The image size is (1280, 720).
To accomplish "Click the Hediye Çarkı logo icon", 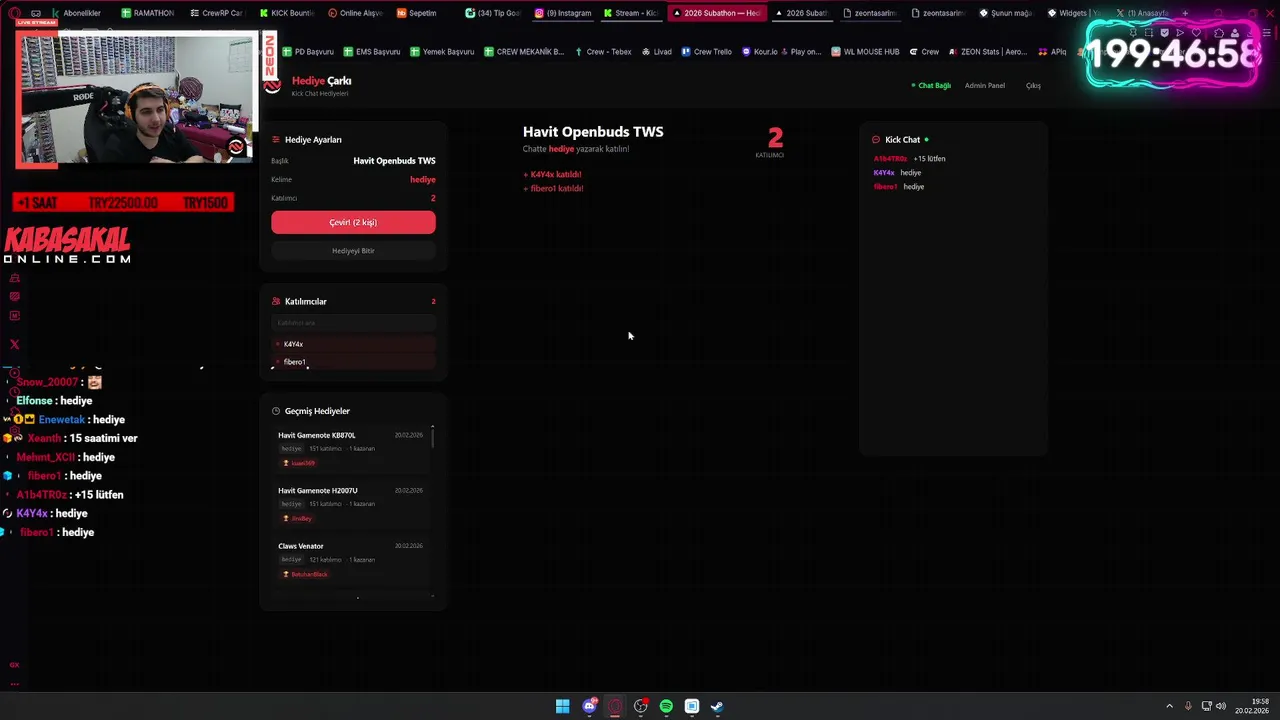I will click(x=272, y=86).
